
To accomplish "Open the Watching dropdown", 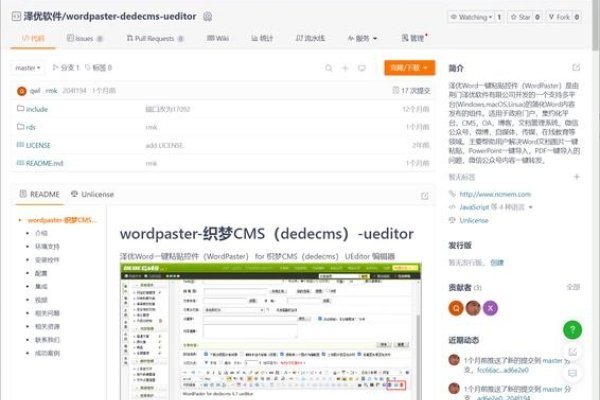I will [x=471, y=17].
